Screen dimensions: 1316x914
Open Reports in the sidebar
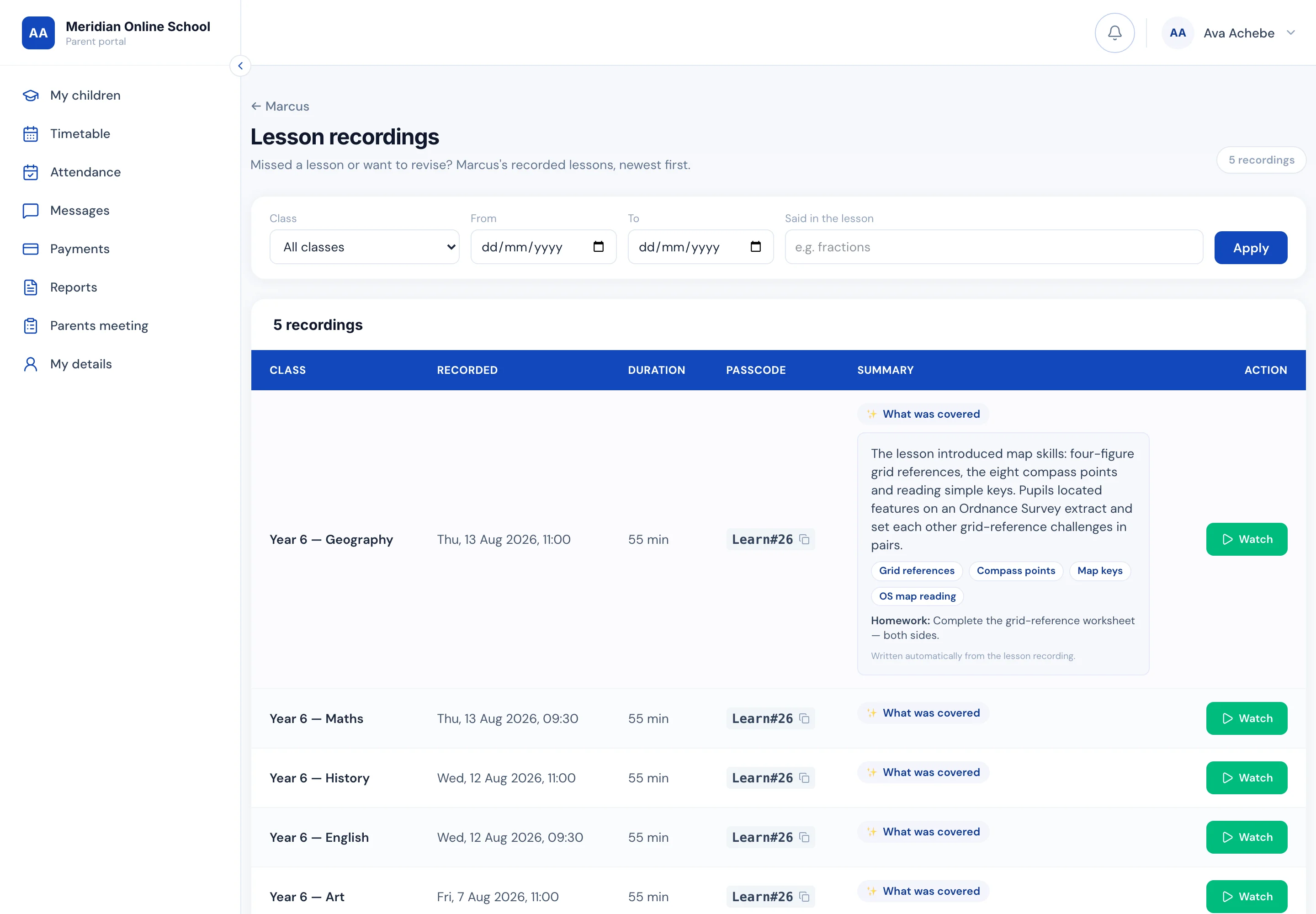pyautogui.click(x=73, y=287)
